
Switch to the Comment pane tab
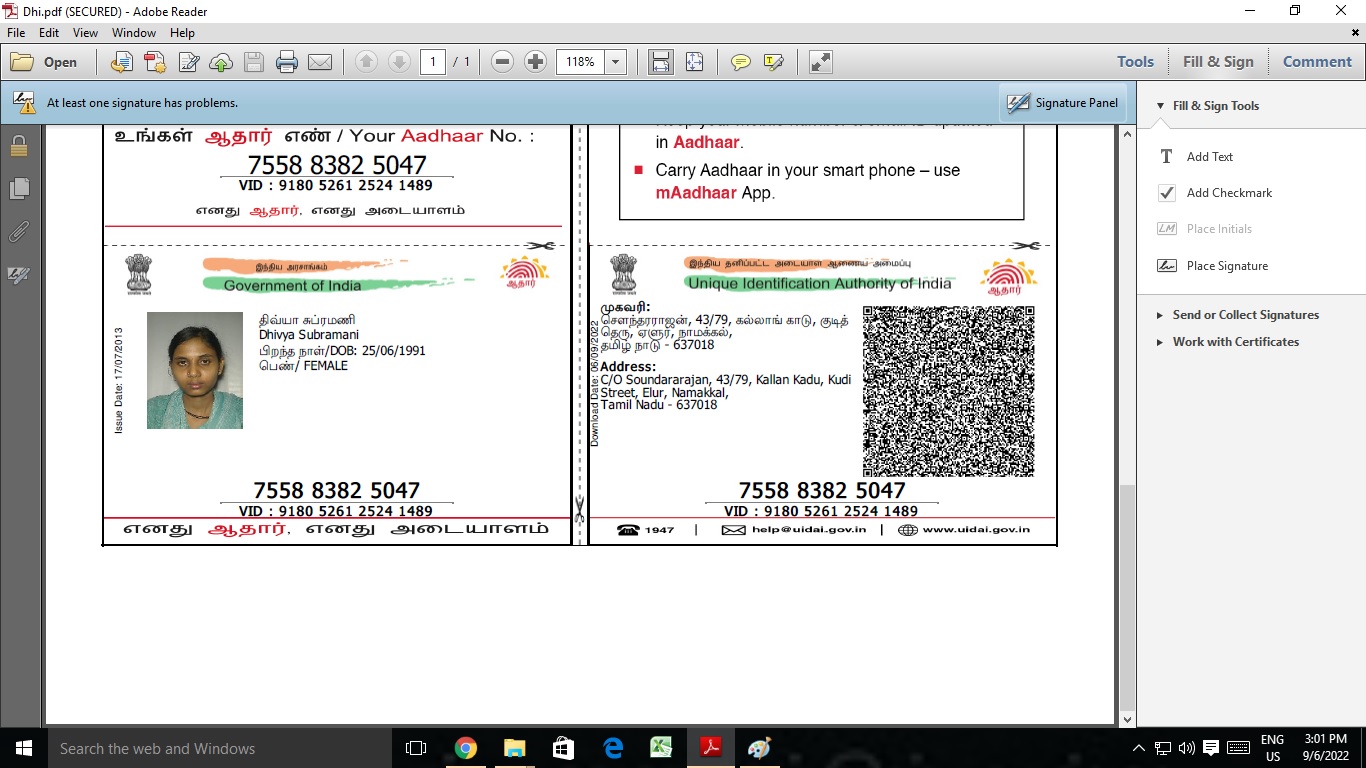pos(1316,62)
